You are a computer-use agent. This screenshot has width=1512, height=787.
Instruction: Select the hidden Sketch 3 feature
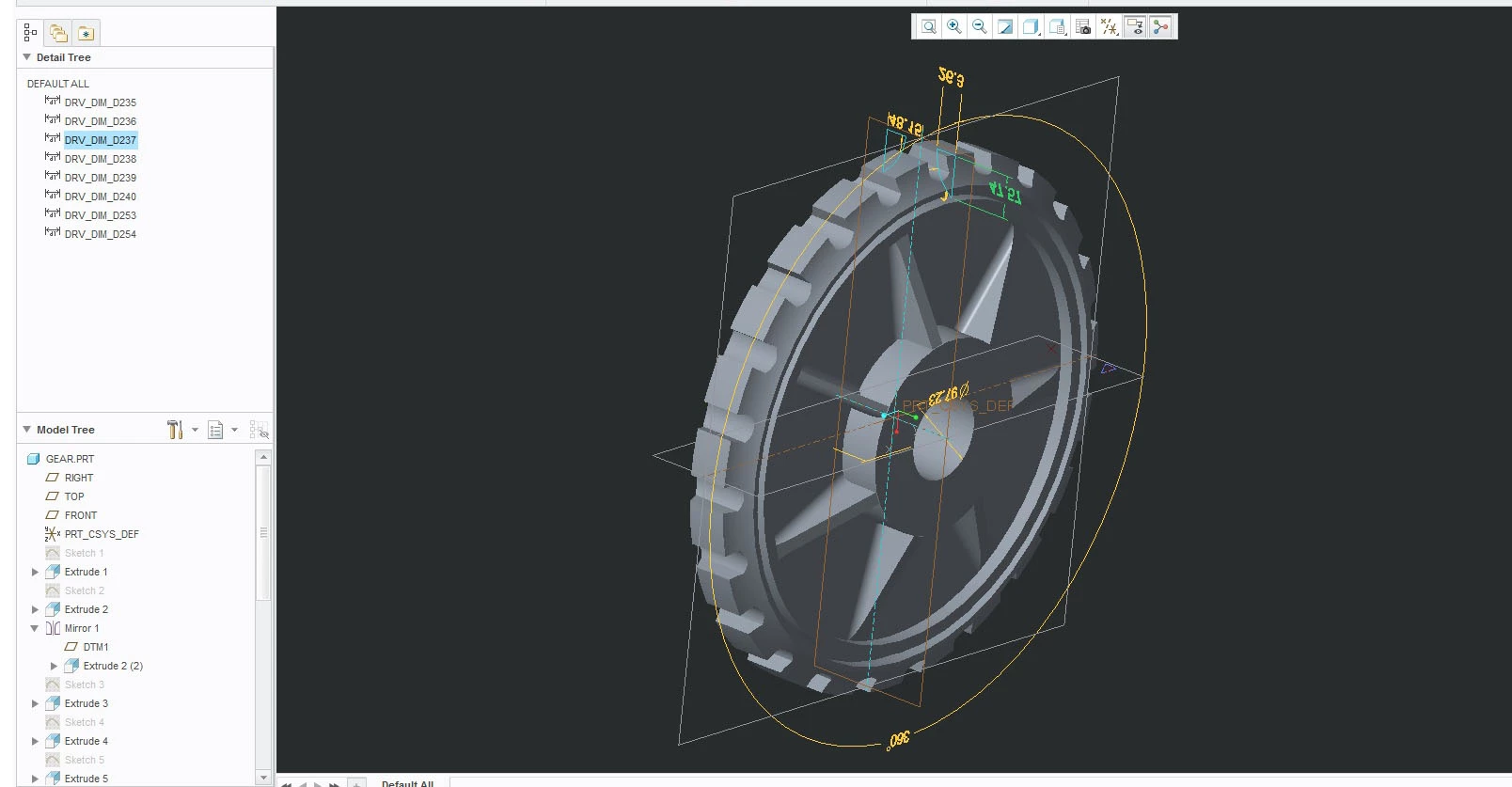85,685
